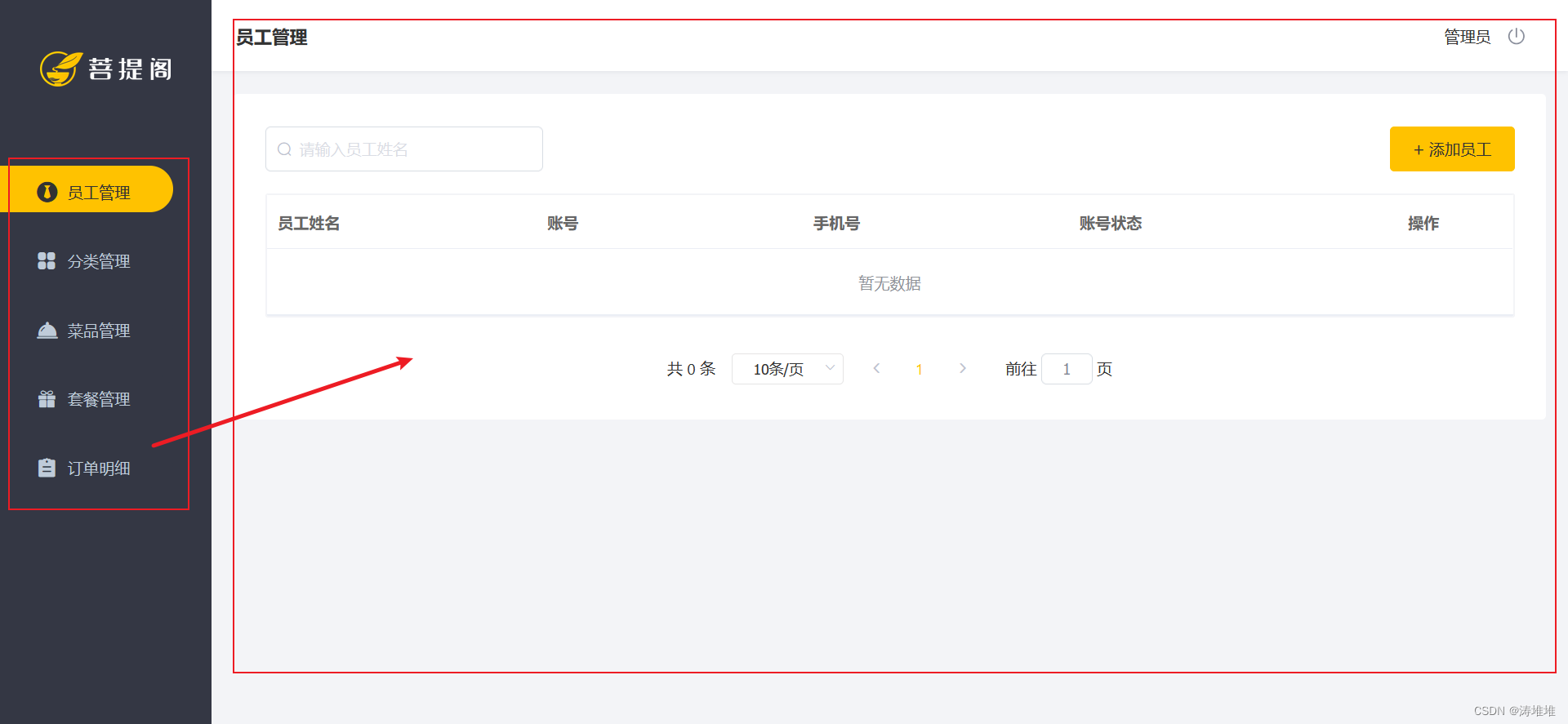Click the 菜品管理 dish cover icon

[47, 331]
